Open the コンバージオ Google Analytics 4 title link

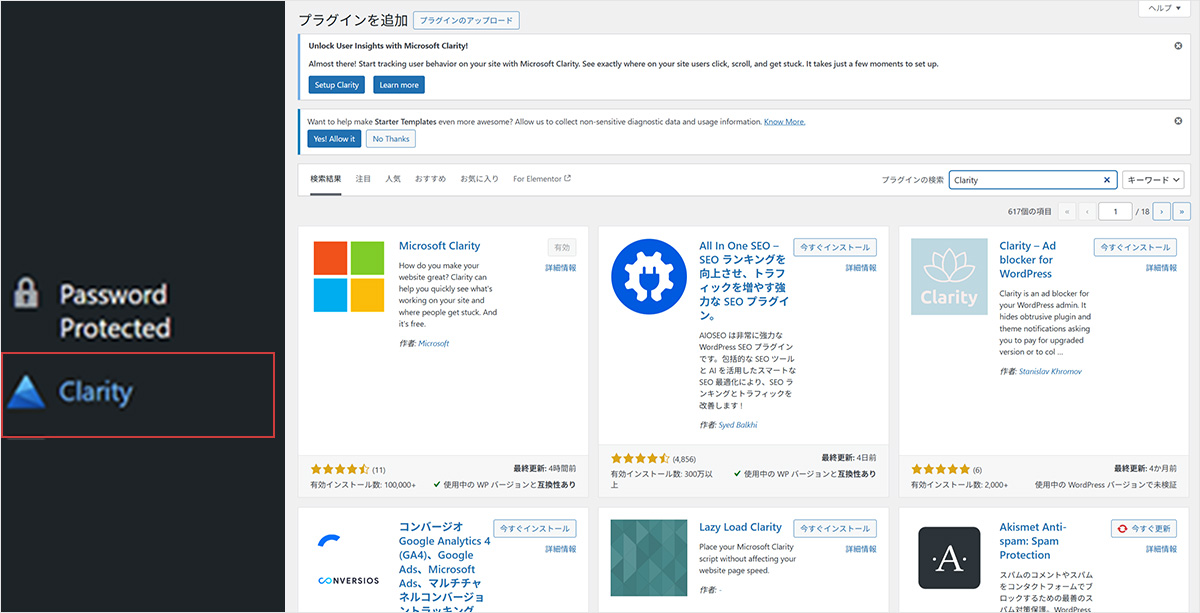[x=445, y=568]
